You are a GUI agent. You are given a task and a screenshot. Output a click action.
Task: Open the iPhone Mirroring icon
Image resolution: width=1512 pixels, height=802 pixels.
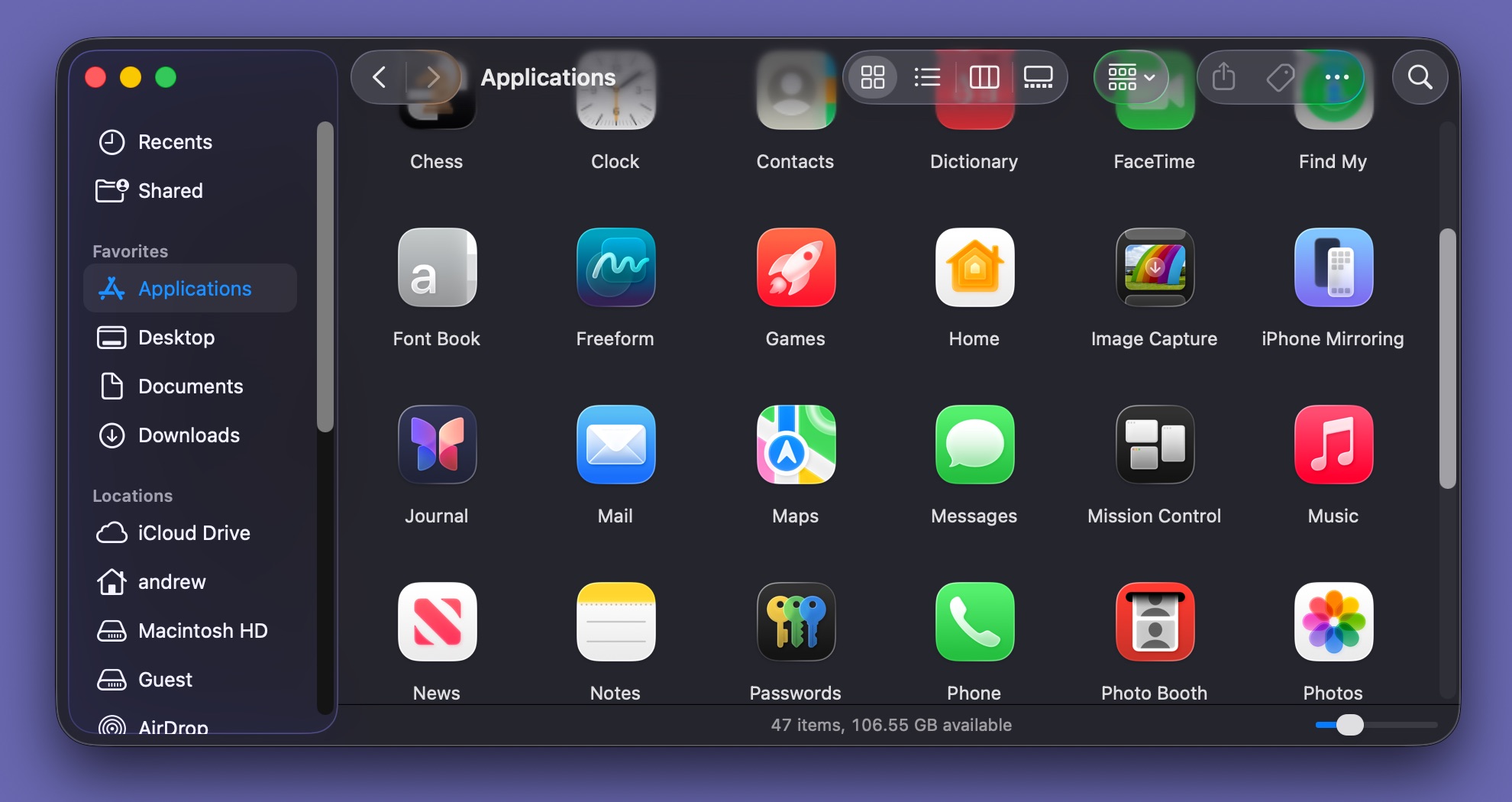(x=1333, y=267)
